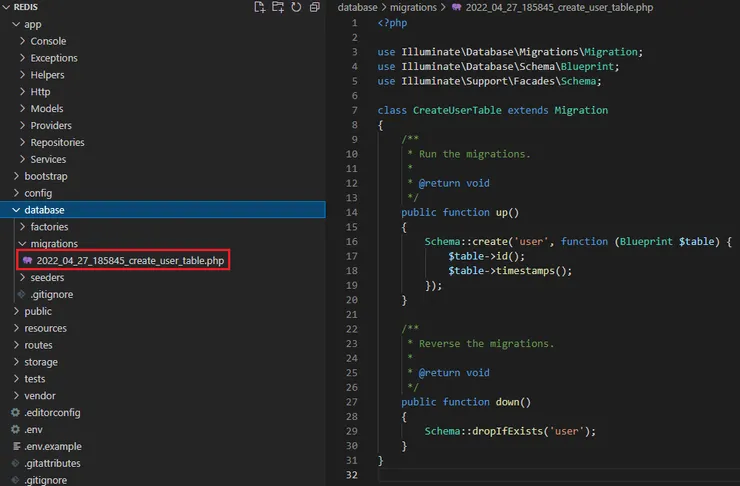Select the highlighted database folder
This screenshot has width=740, height=486.
(44, 210)
